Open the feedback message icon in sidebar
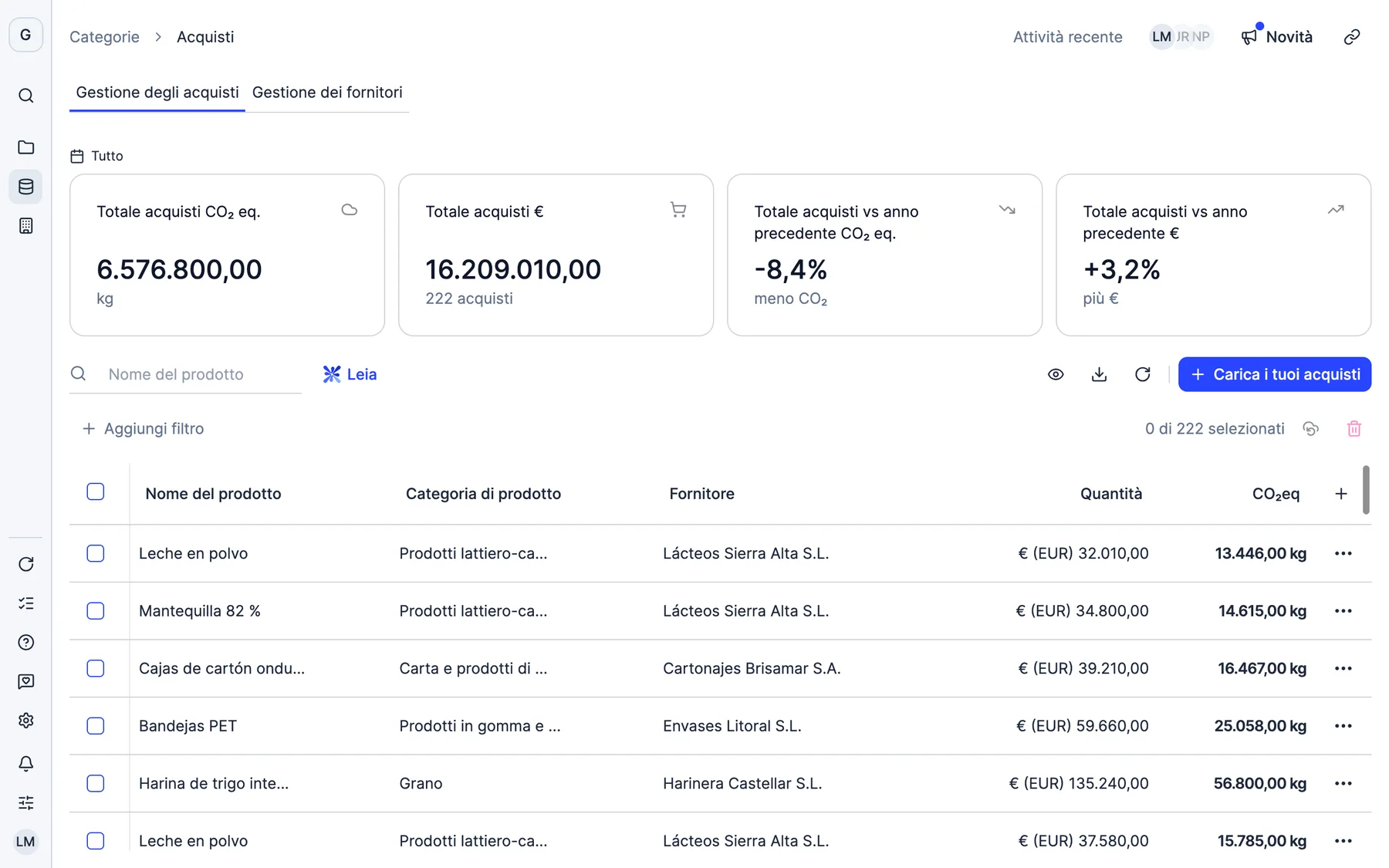Viewport: 1389px width, 868px height. point(25,682)
